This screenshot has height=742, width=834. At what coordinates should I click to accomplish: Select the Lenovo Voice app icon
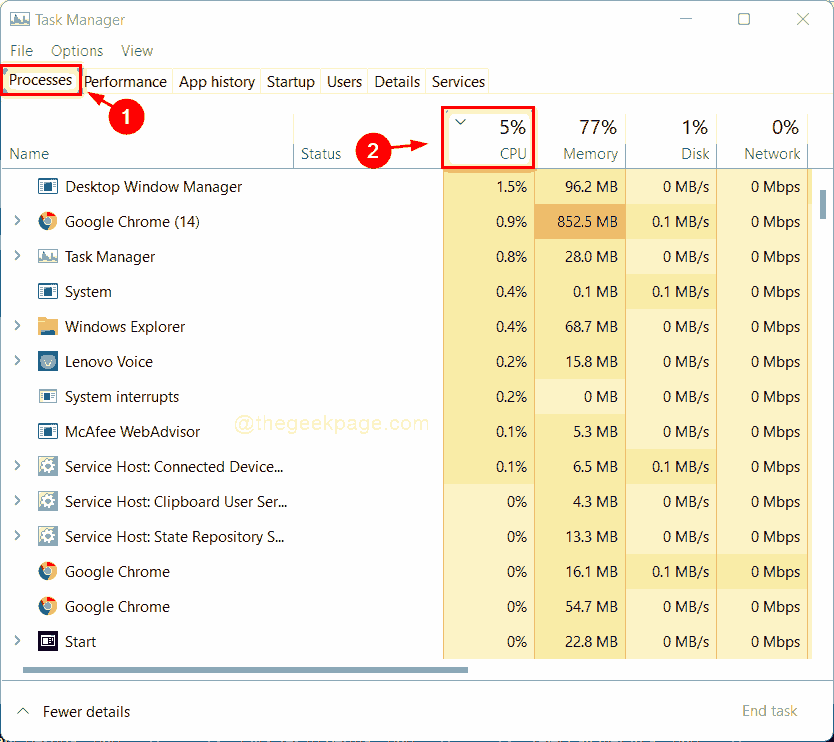(47, 361)
